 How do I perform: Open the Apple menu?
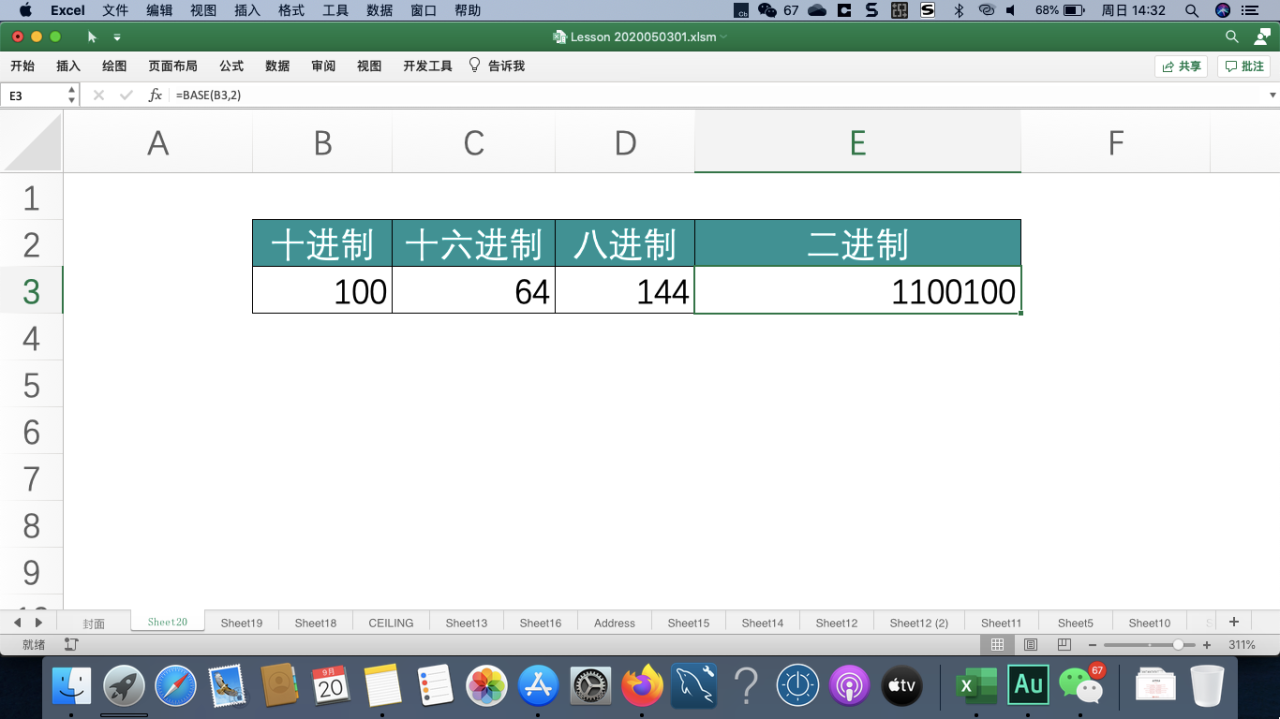click(x=26, y=11)
